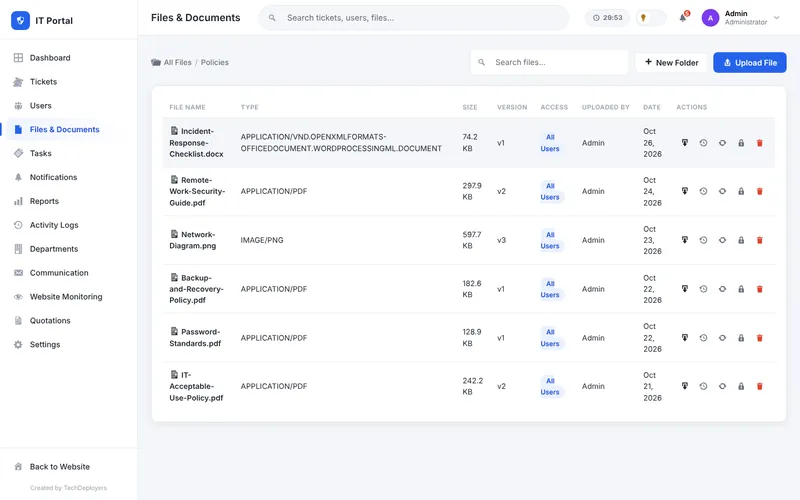Viewport: 800px width, 500px height.
Task: Click the 597.7 KB size value
Action: (471, 240)
